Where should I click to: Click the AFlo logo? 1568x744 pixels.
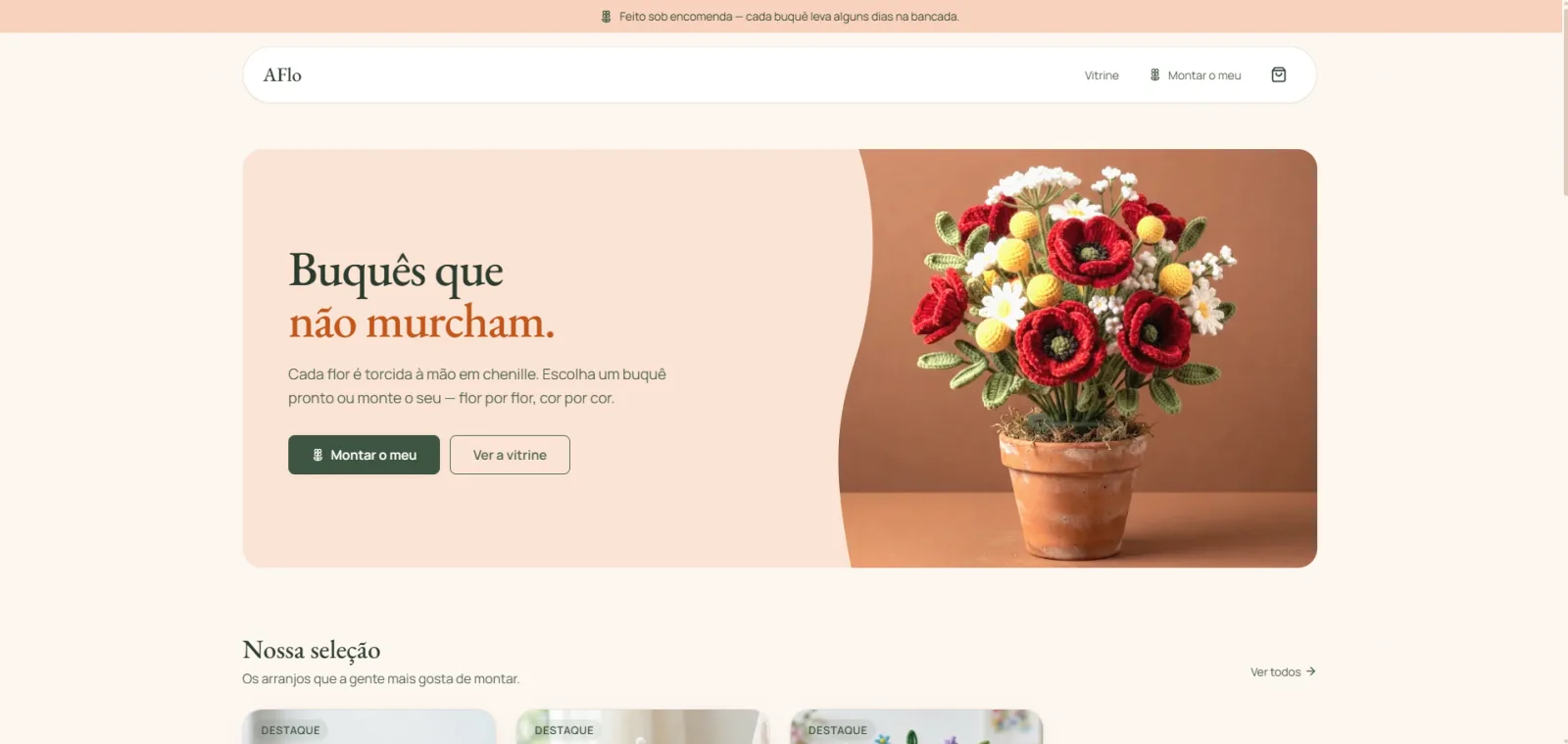[282, 74]
